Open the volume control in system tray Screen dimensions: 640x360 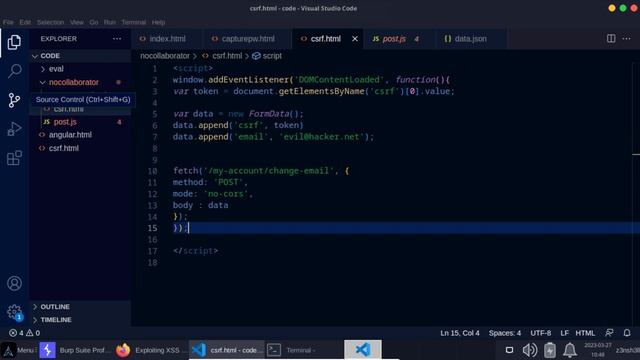[x=530, y=350]
